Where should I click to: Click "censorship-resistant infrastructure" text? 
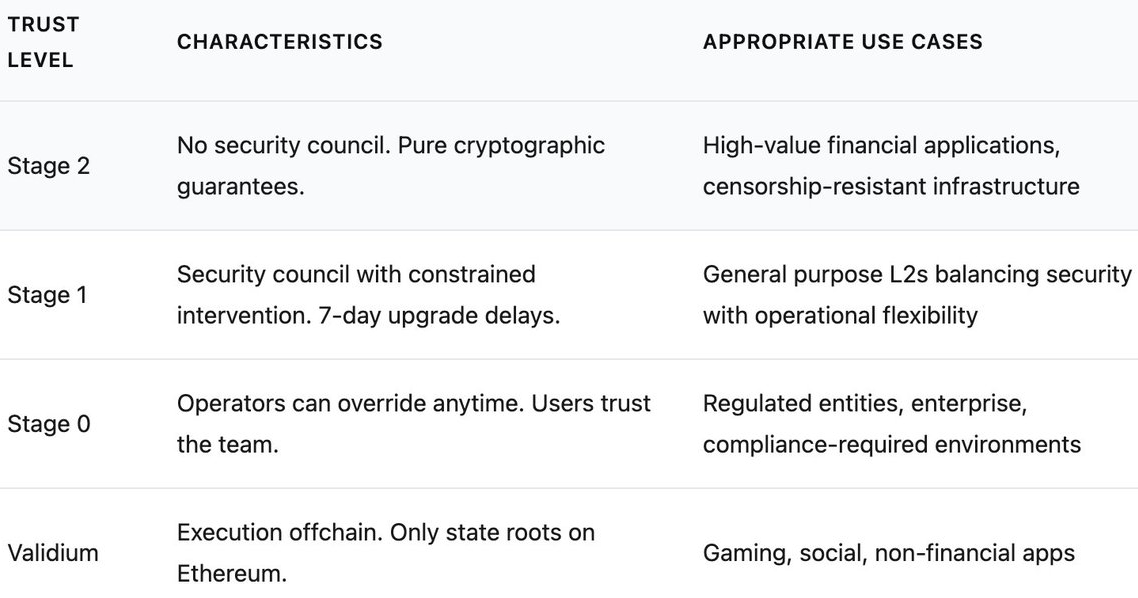pos(890,187)
